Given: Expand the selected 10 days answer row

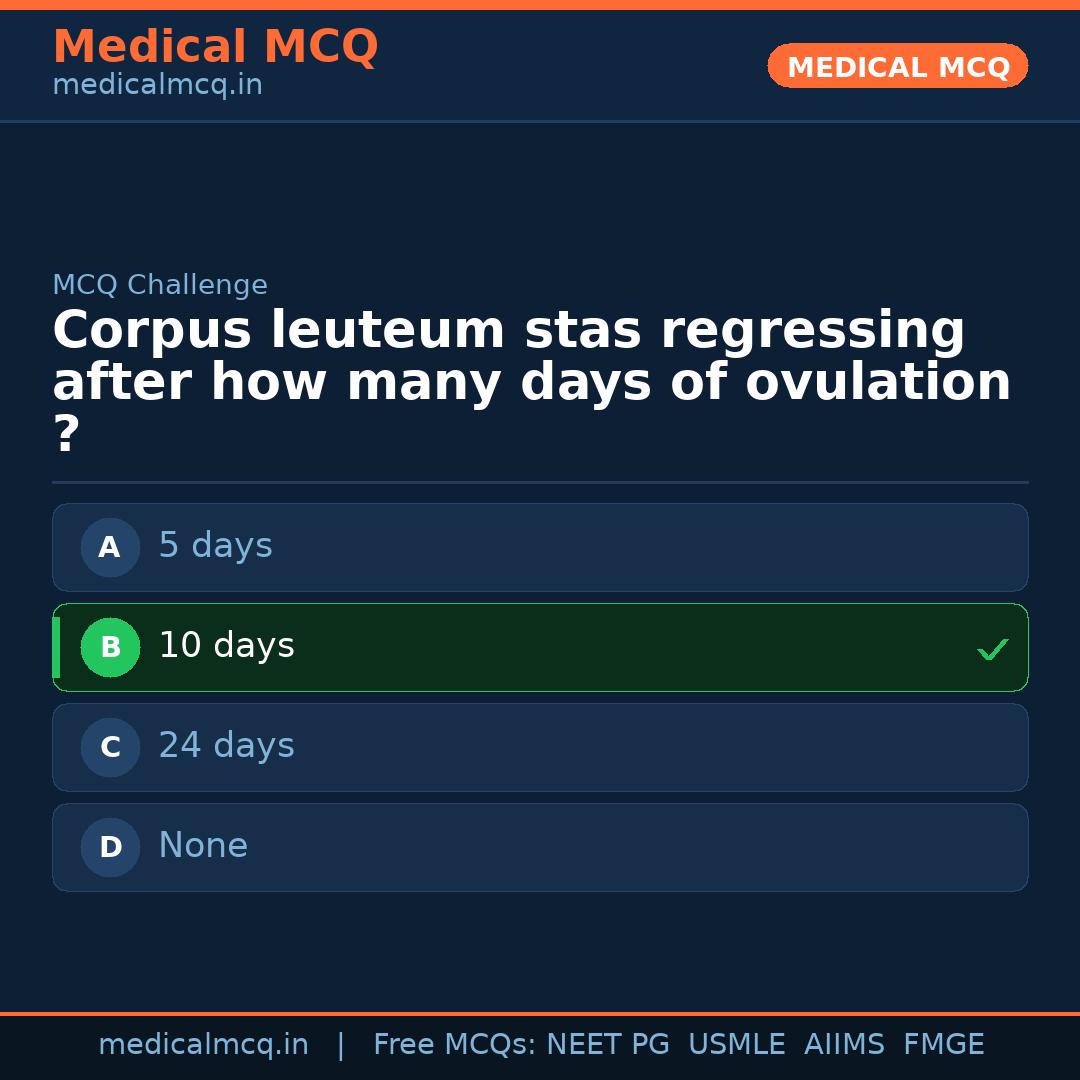Looking at the screenshot, I should tap(540, 647).
